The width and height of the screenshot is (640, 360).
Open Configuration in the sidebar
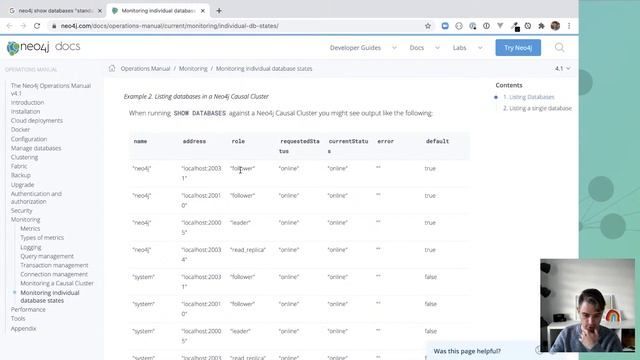coord(29,139)
